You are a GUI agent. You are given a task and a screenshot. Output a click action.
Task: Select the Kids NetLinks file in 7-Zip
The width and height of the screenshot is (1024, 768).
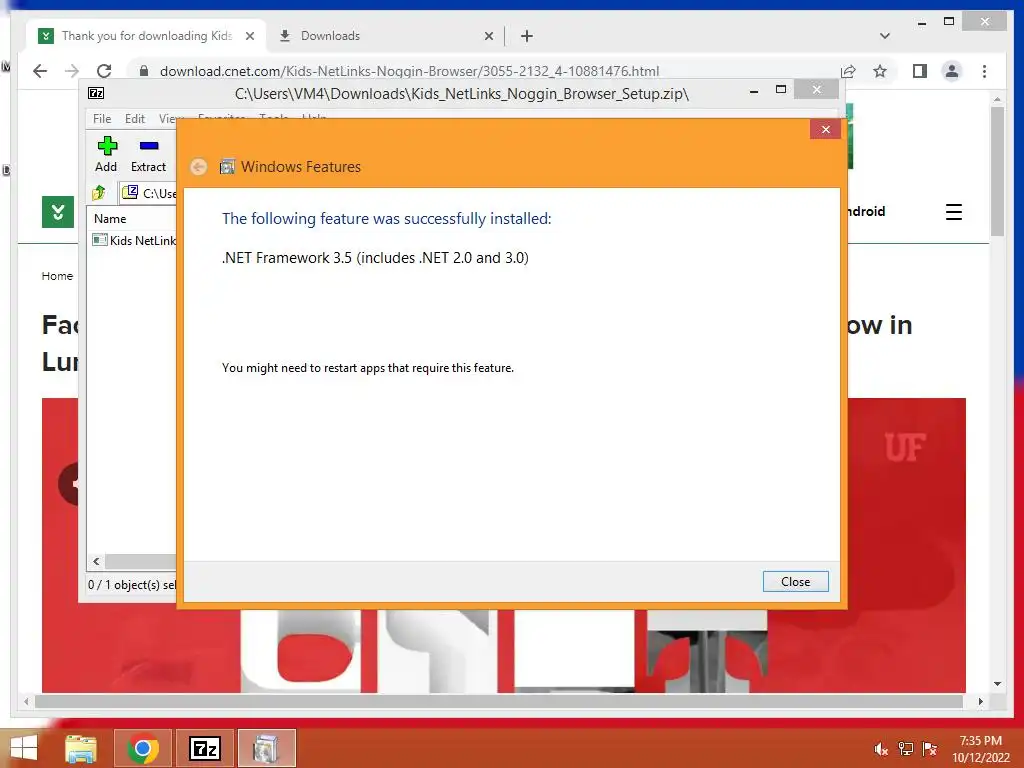(135, 240)
